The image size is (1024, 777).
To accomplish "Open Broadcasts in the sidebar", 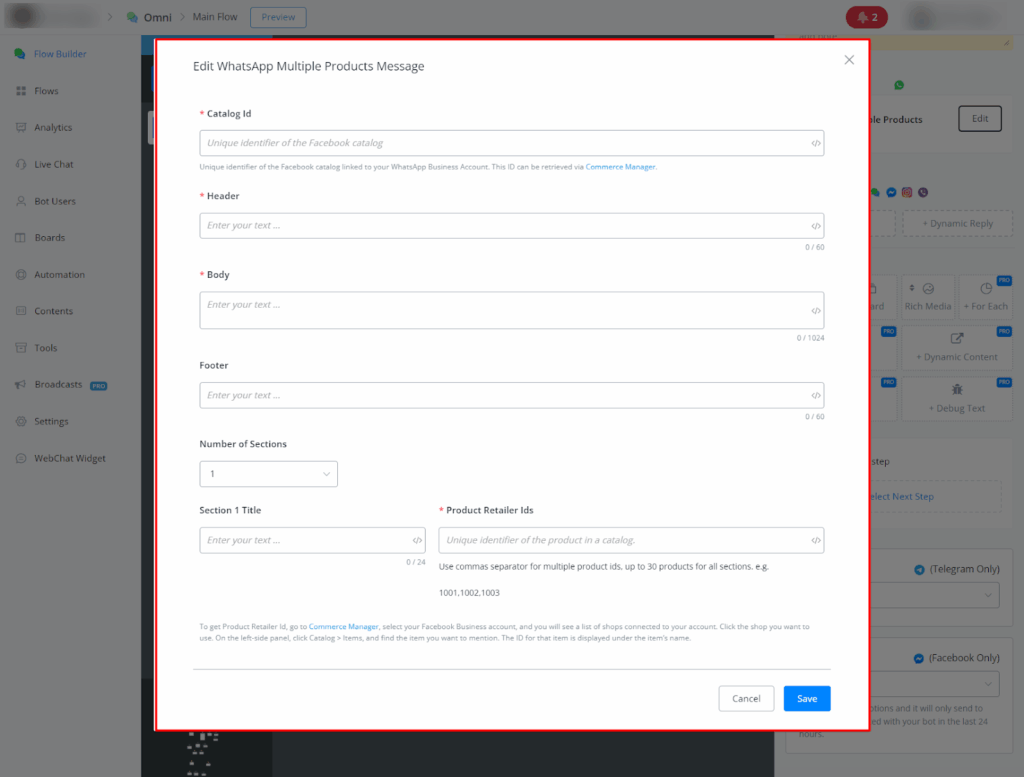I will coord(58,385).
